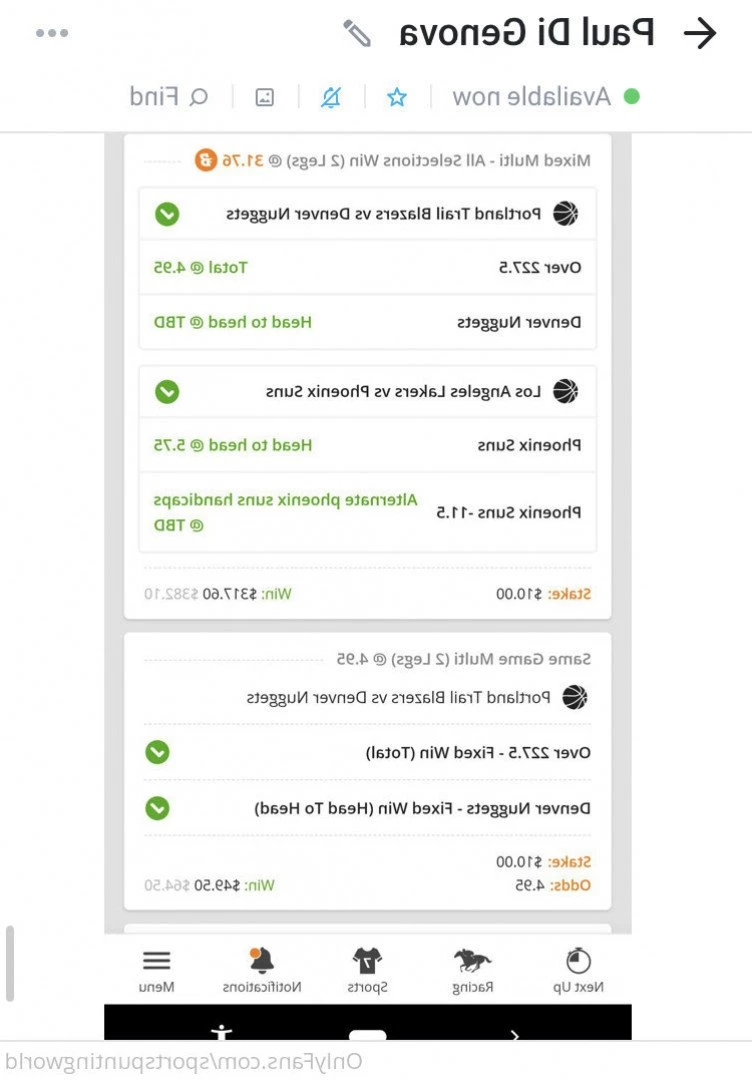Click the pencil edit icon near the name

pyautogui.click(x=357, y=33)
